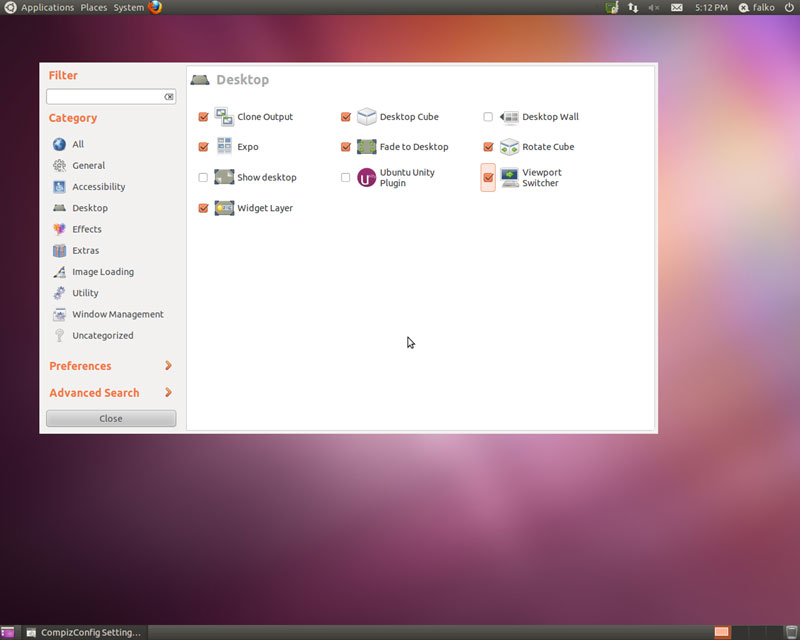Toggle the Viewport Switcher checkbox
The image size is (800, 640).
[488, 178]
